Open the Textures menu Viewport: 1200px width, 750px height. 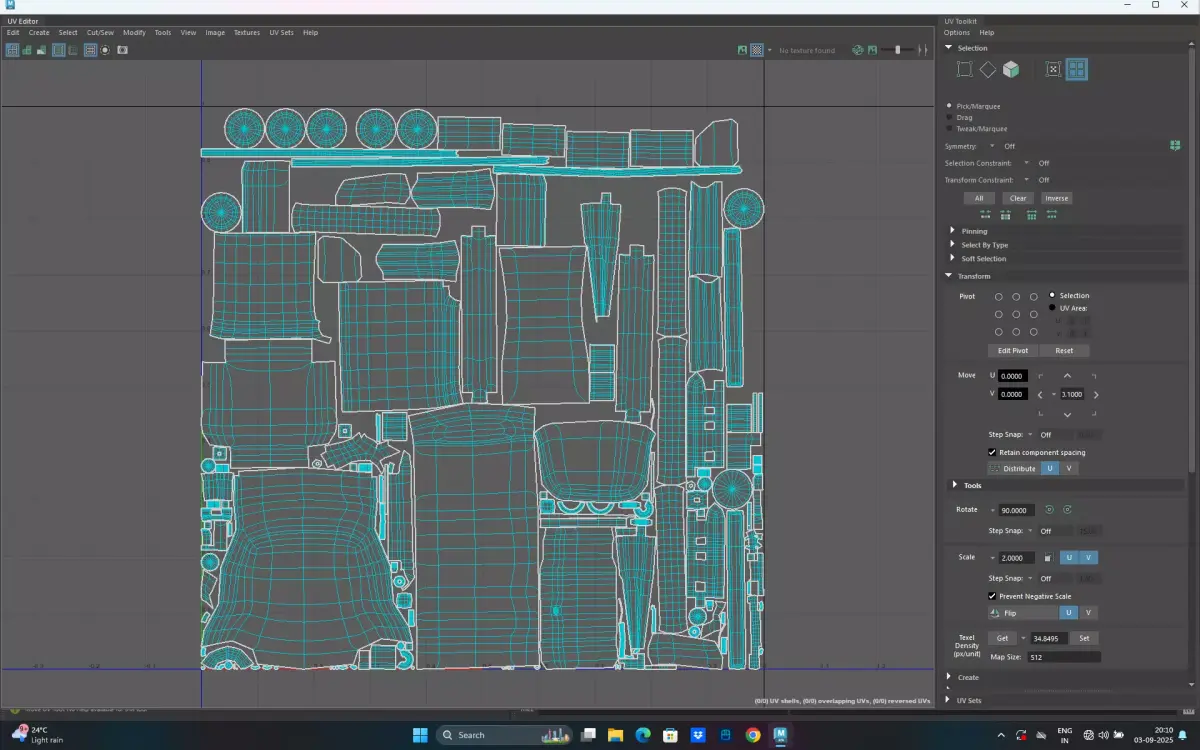pyautogui.click(x=247, y=33)
